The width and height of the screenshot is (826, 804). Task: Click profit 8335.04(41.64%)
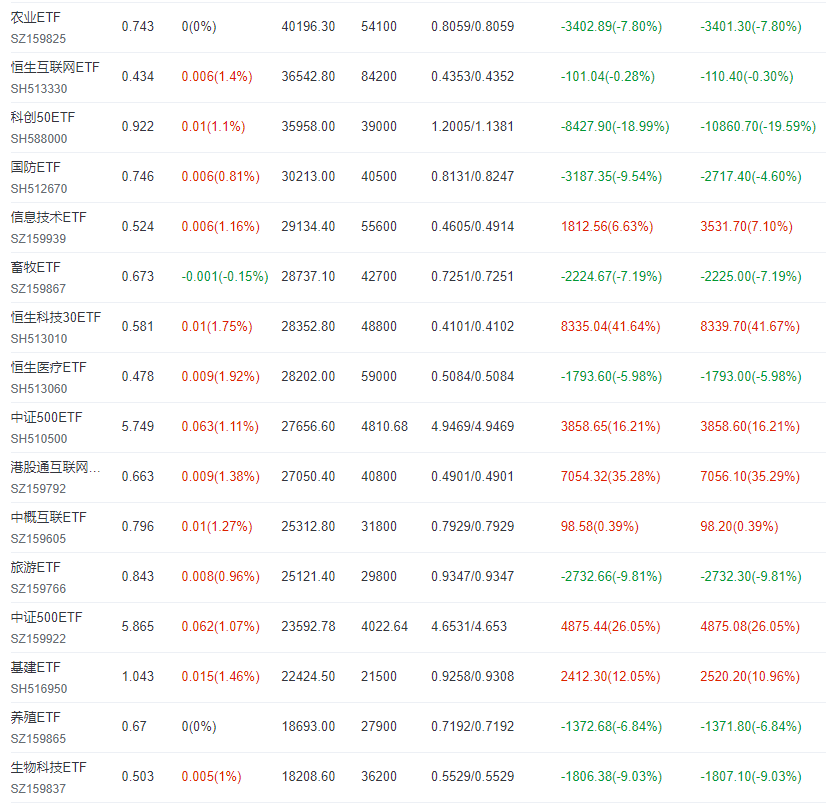[611, 327]
